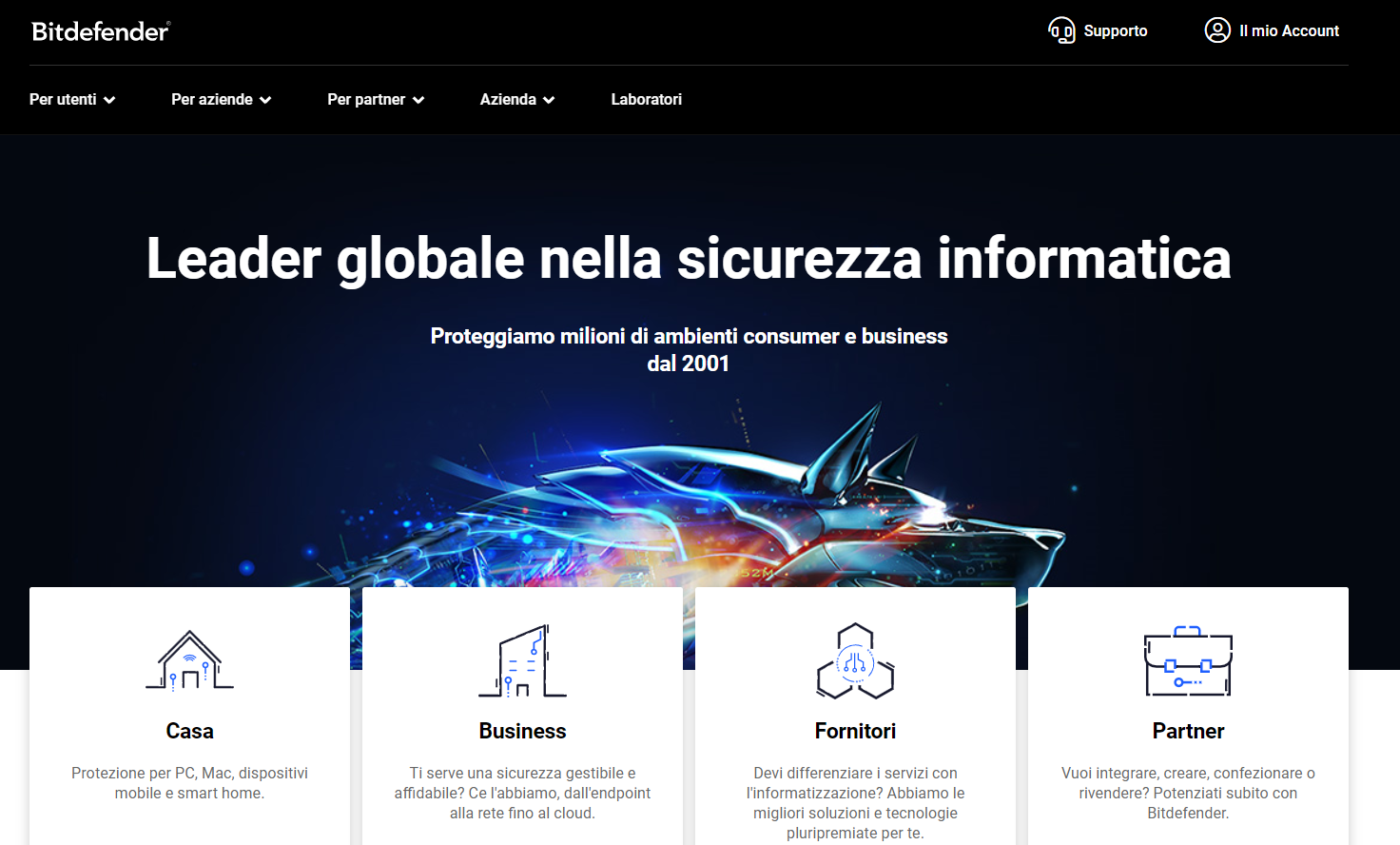This screenshot has width=1400, height=845.
Task: Expand the Azienda chevron arrow
Action: point(549,100)
